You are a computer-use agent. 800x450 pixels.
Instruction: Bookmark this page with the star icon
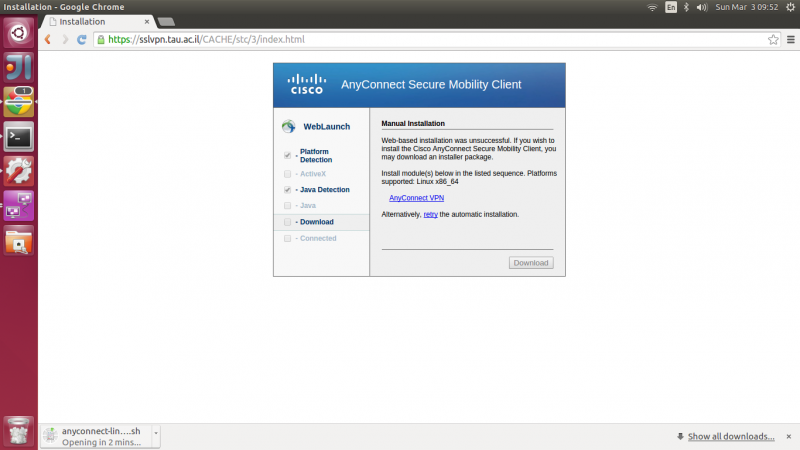[x=773, y=40]
